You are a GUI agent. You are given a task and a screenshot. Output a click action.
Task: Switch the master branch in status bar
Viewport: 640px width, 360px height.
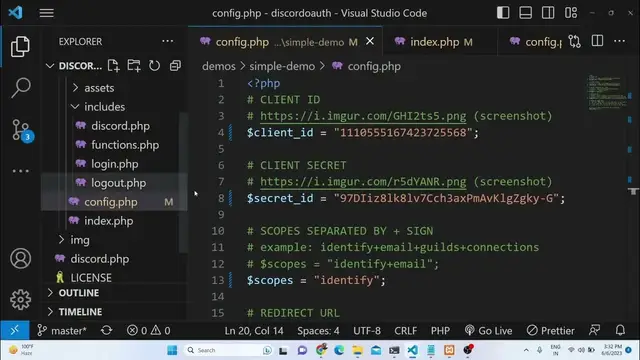[x=62, y=330]
